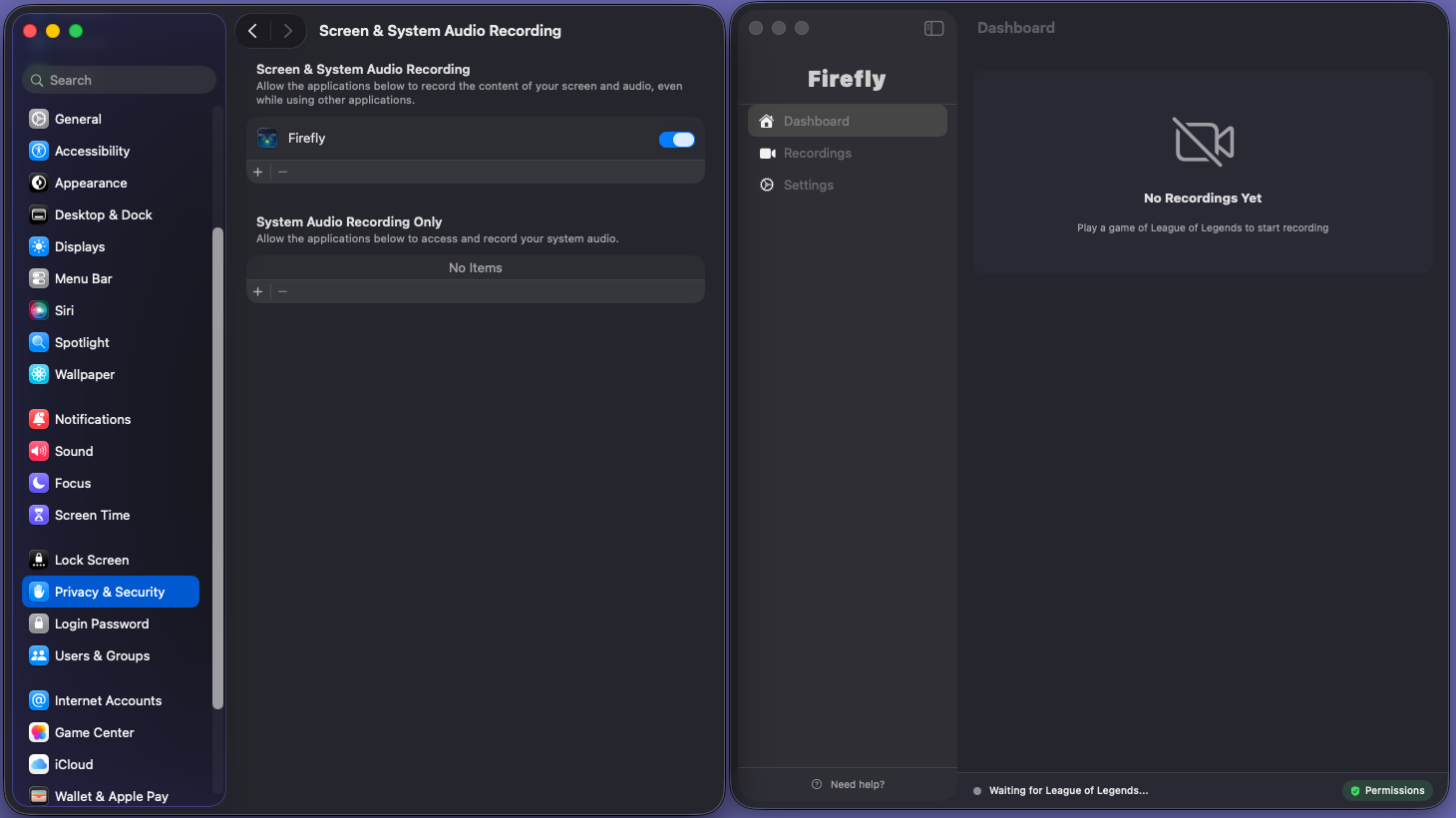Click the System Settings Search field
Screen dimensions: 1456x818
pyautogui.click(x=119, y=80)
